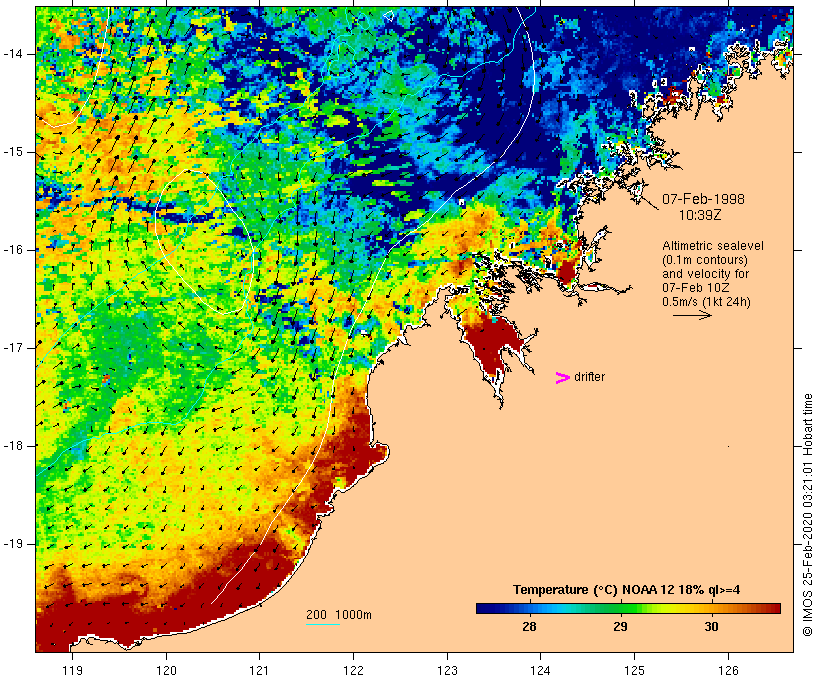Viewport: 820px width, 680px height.
Task: Click the latitude label -19
Action: pos(13,544)
